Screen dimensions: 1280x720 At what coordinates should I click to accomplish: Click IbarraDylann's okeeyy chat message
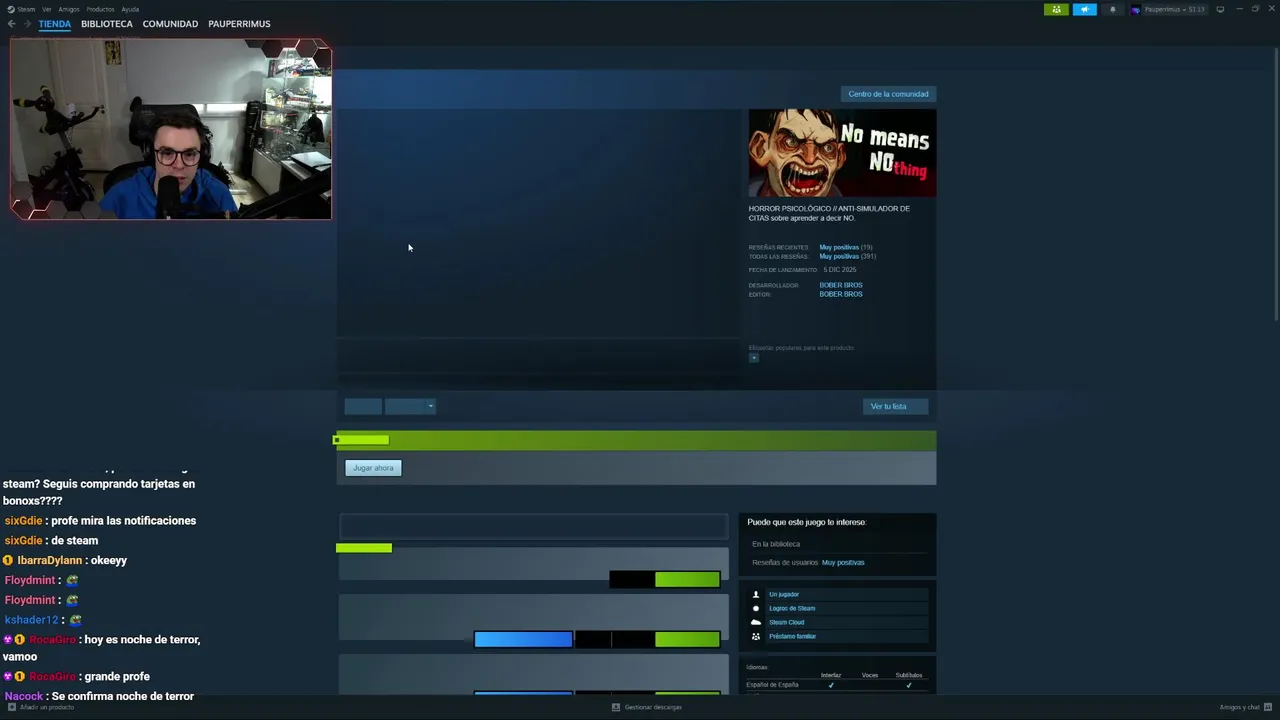[x=65, y=561]
